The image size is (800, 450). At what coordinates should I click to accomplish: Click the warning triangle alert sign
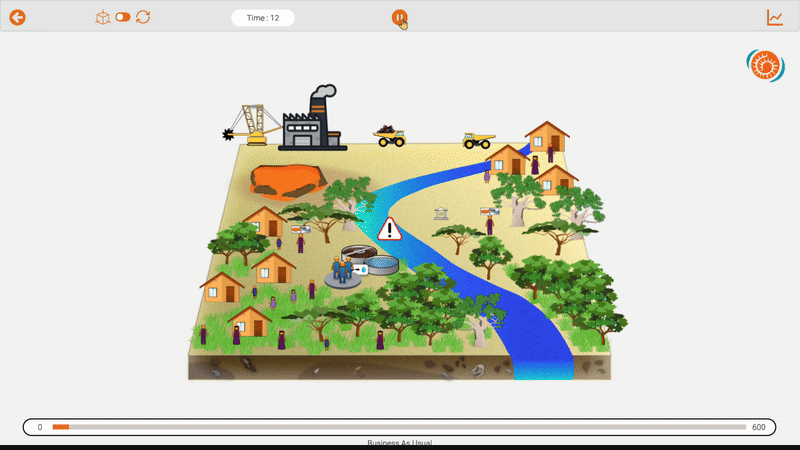(390, 230)
